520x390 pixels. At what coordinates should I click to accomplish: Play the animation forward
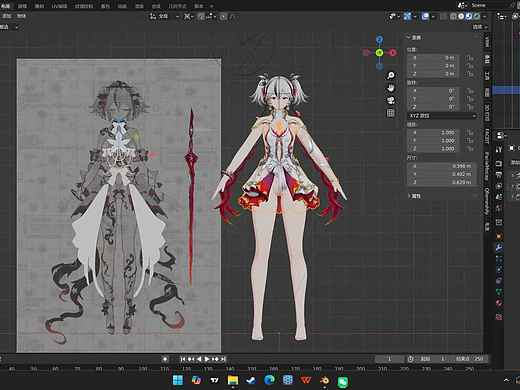tap(207, 359)
